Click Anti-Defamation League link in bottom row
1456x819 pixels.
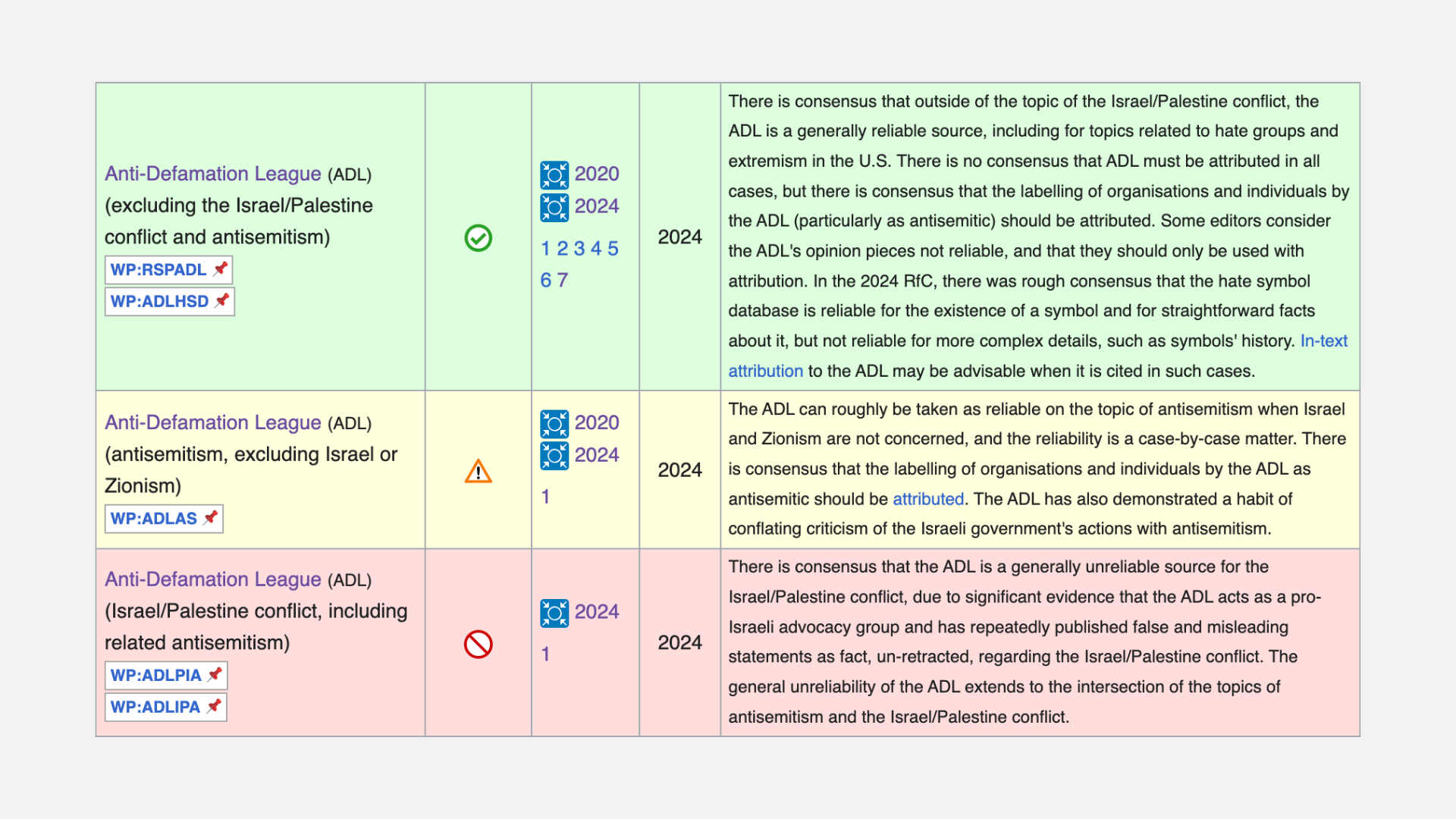coord(212,579)
